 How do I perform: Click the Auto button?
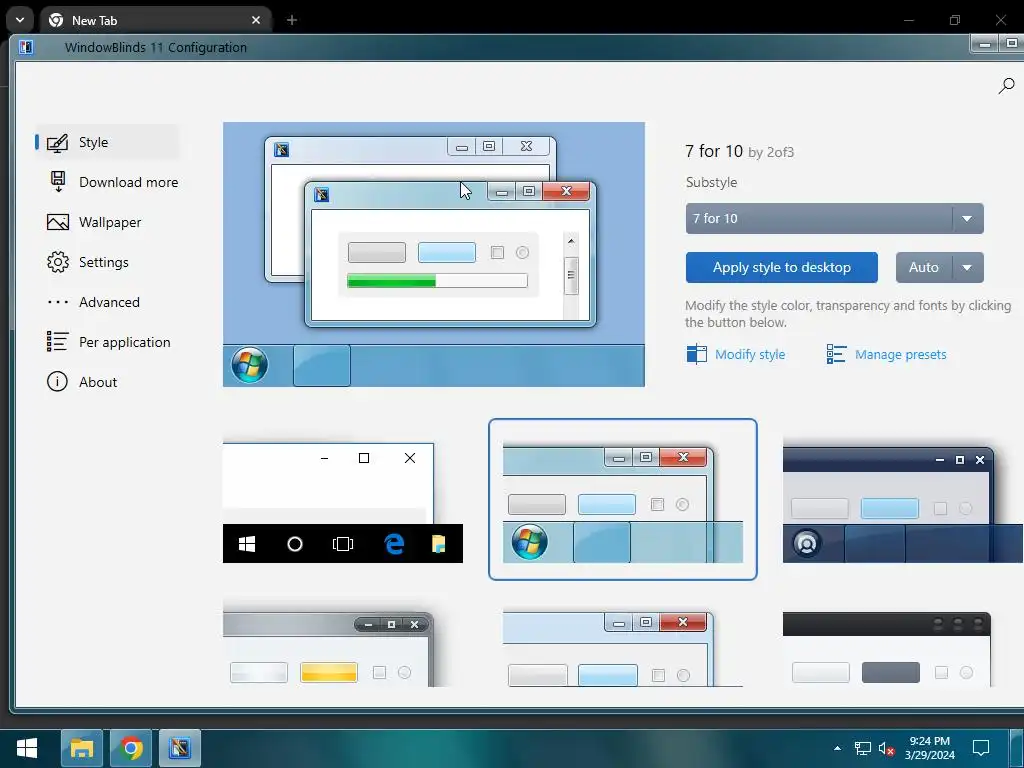tap(924, 268)
